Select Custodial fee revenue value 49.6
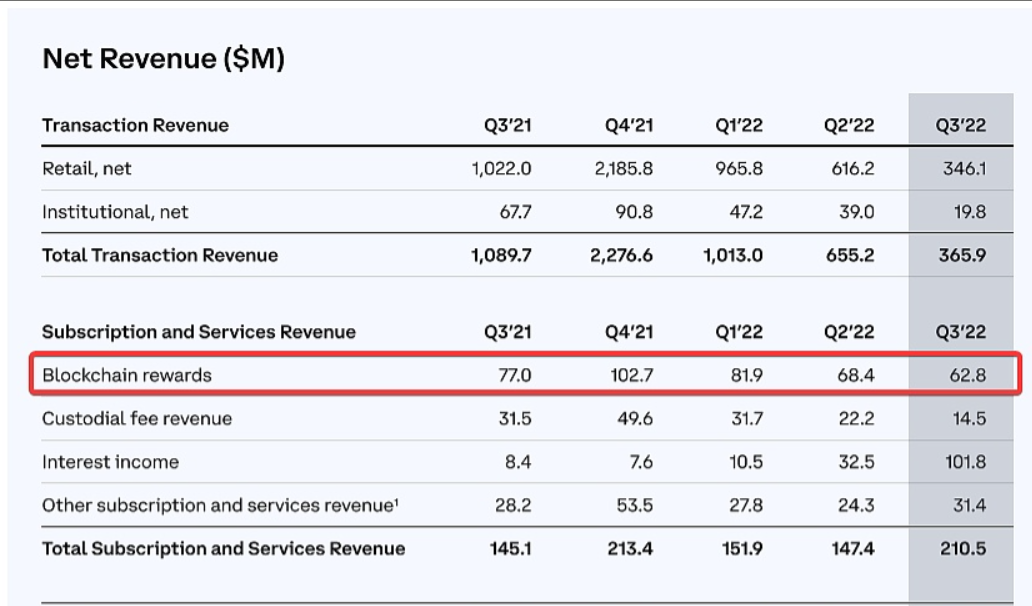 coord(634,419)
